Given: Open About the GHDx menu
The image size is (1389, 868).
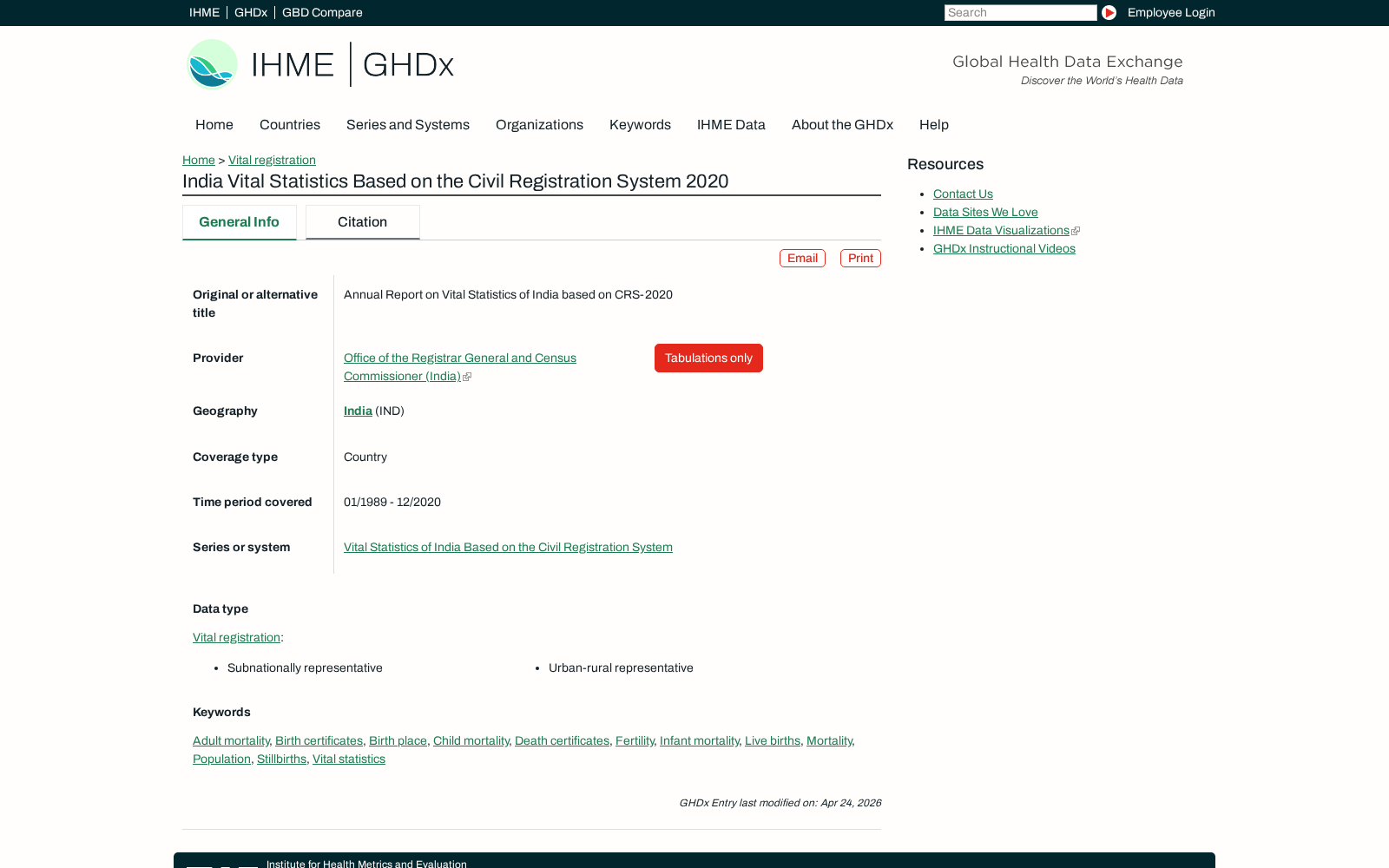Looking at the screenshot, I should (x=842, y=124).
